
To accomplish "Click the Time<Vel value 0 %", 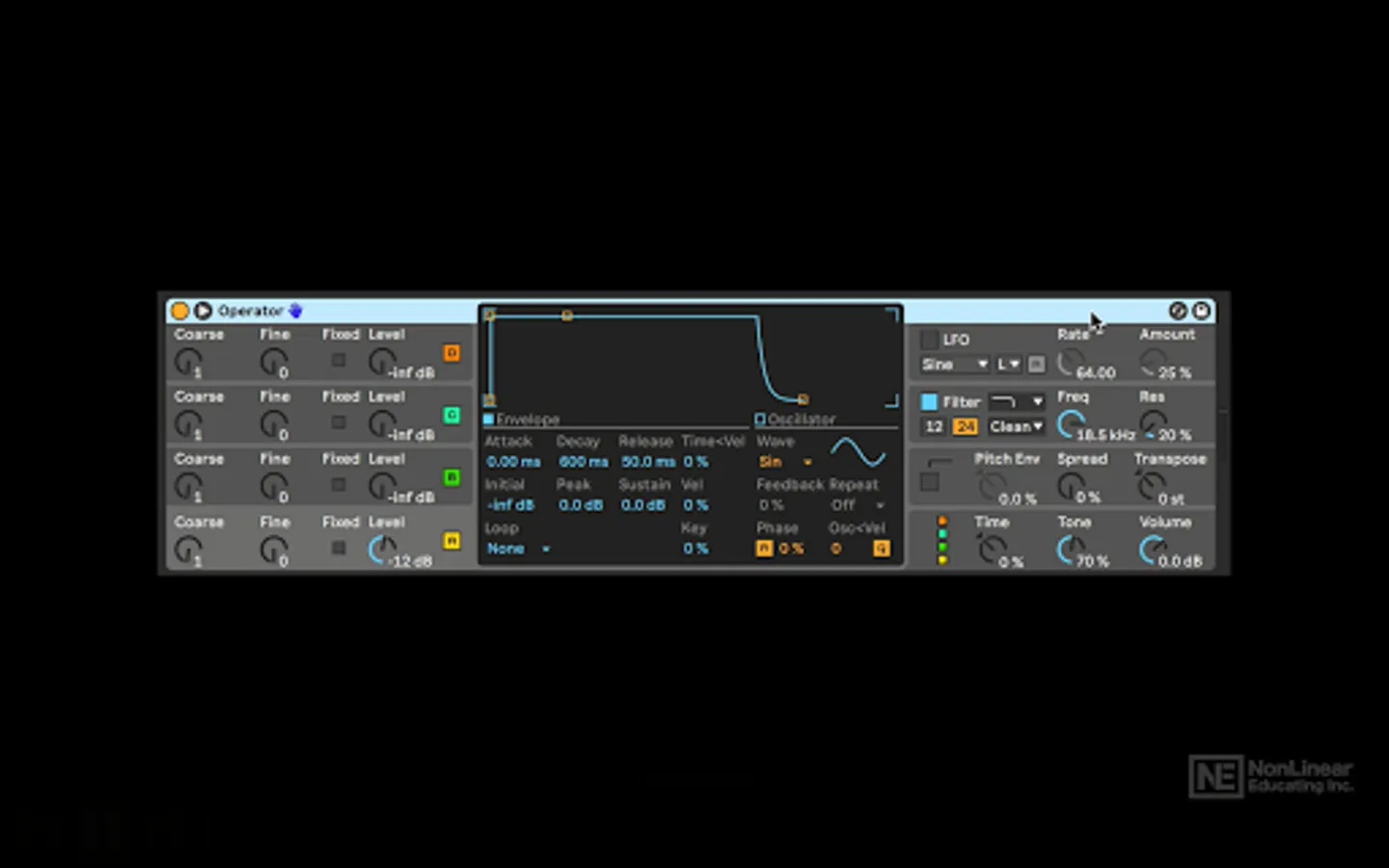I will coord(695,462).
